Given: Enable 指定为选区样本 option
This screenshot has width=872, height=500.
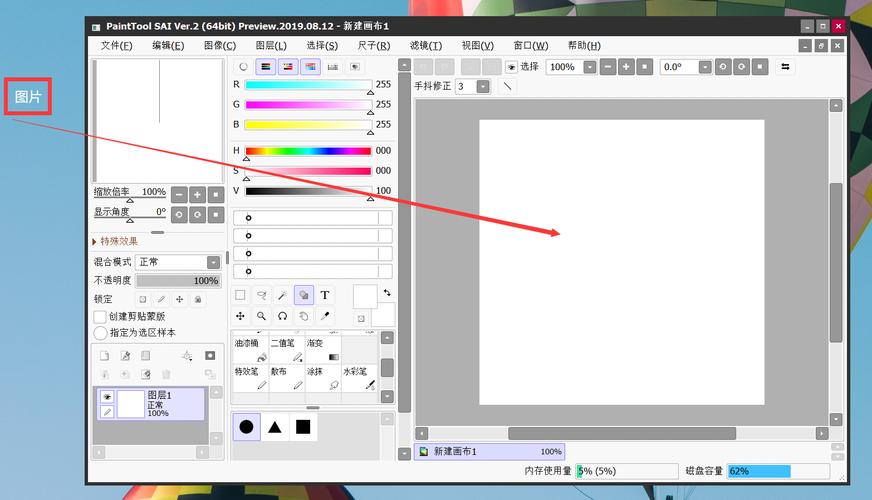Looking at the screenshot, I should coord(100,333).
